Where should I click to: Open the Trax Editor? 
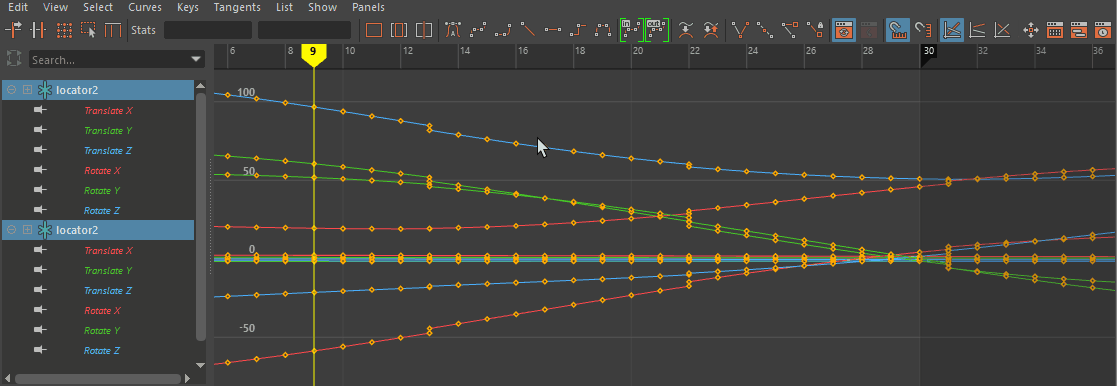(1079, 30)
